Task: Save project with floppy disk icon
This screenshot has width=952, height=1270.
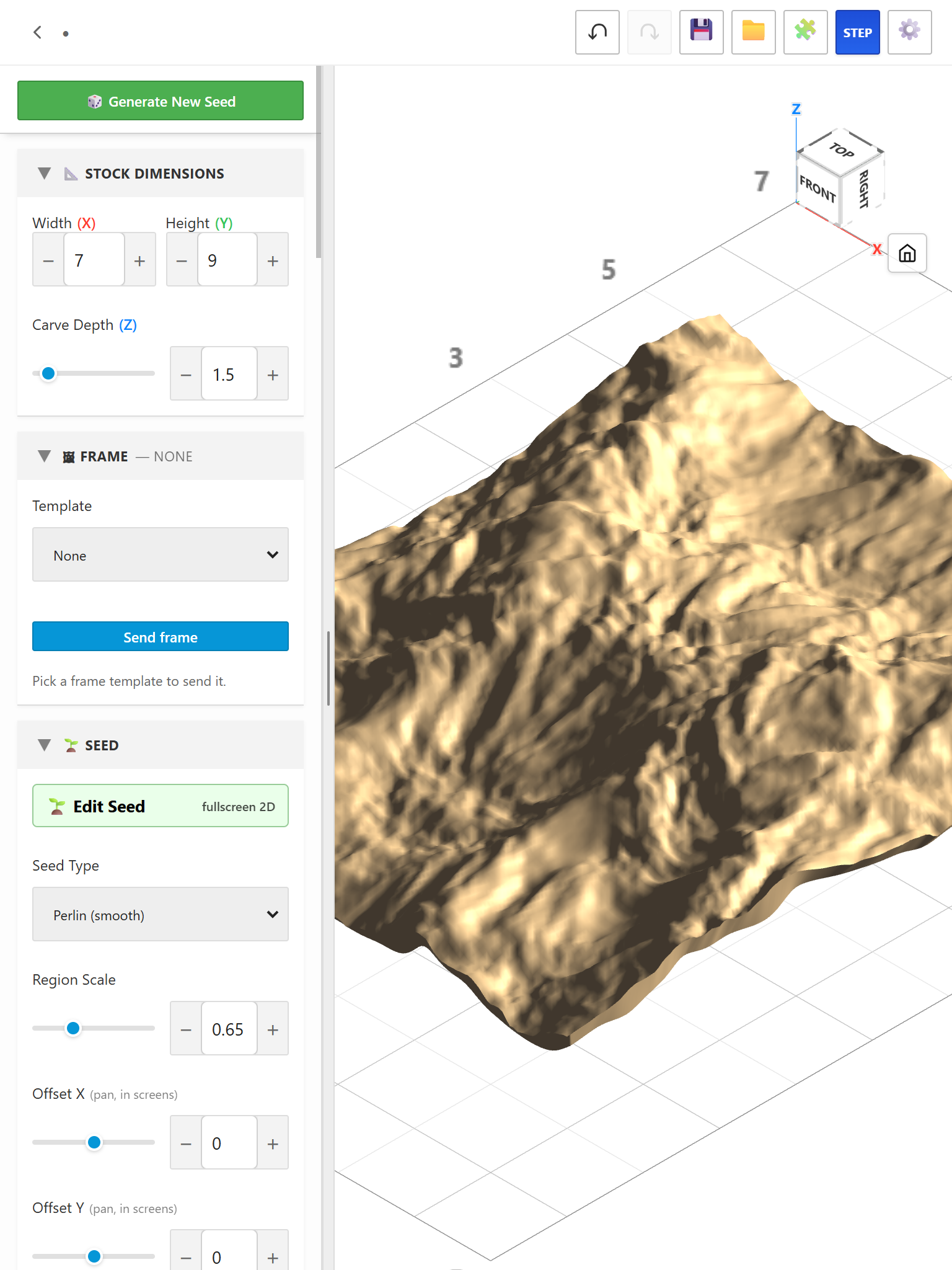Action: tap(701, 32)
